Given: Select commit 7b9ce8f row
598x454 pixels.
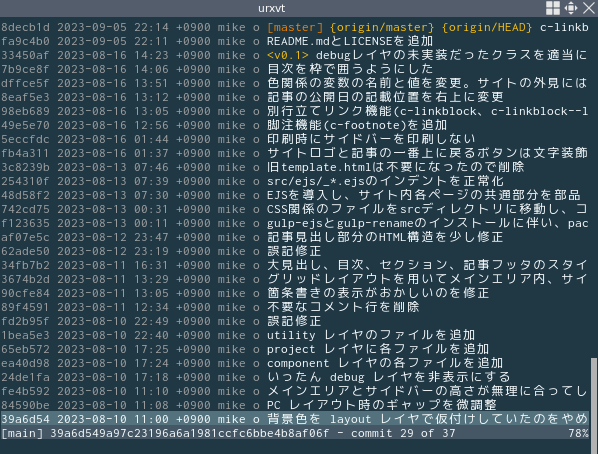Looking at the screenshot, I should (x=294, y=69).
